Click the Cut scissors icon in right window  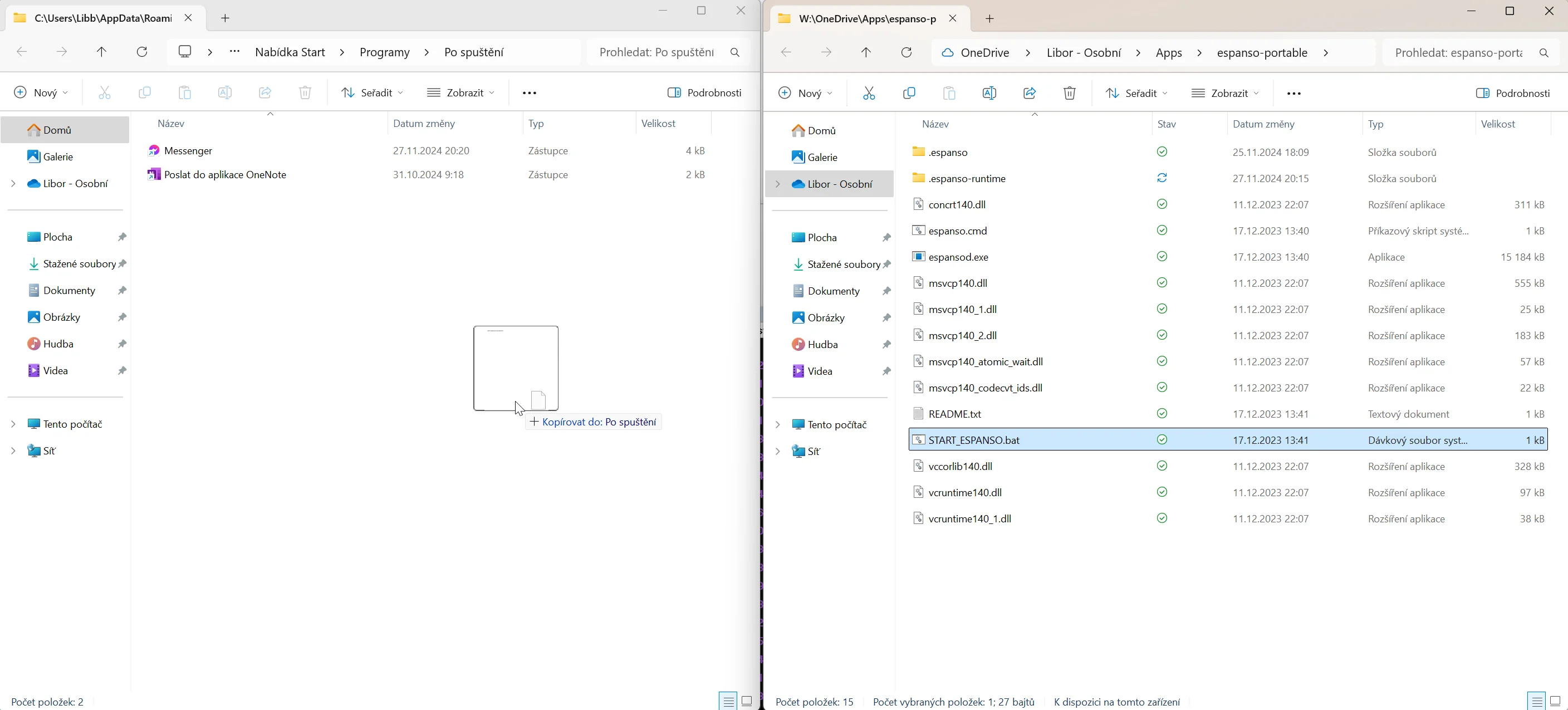point(869,93)
